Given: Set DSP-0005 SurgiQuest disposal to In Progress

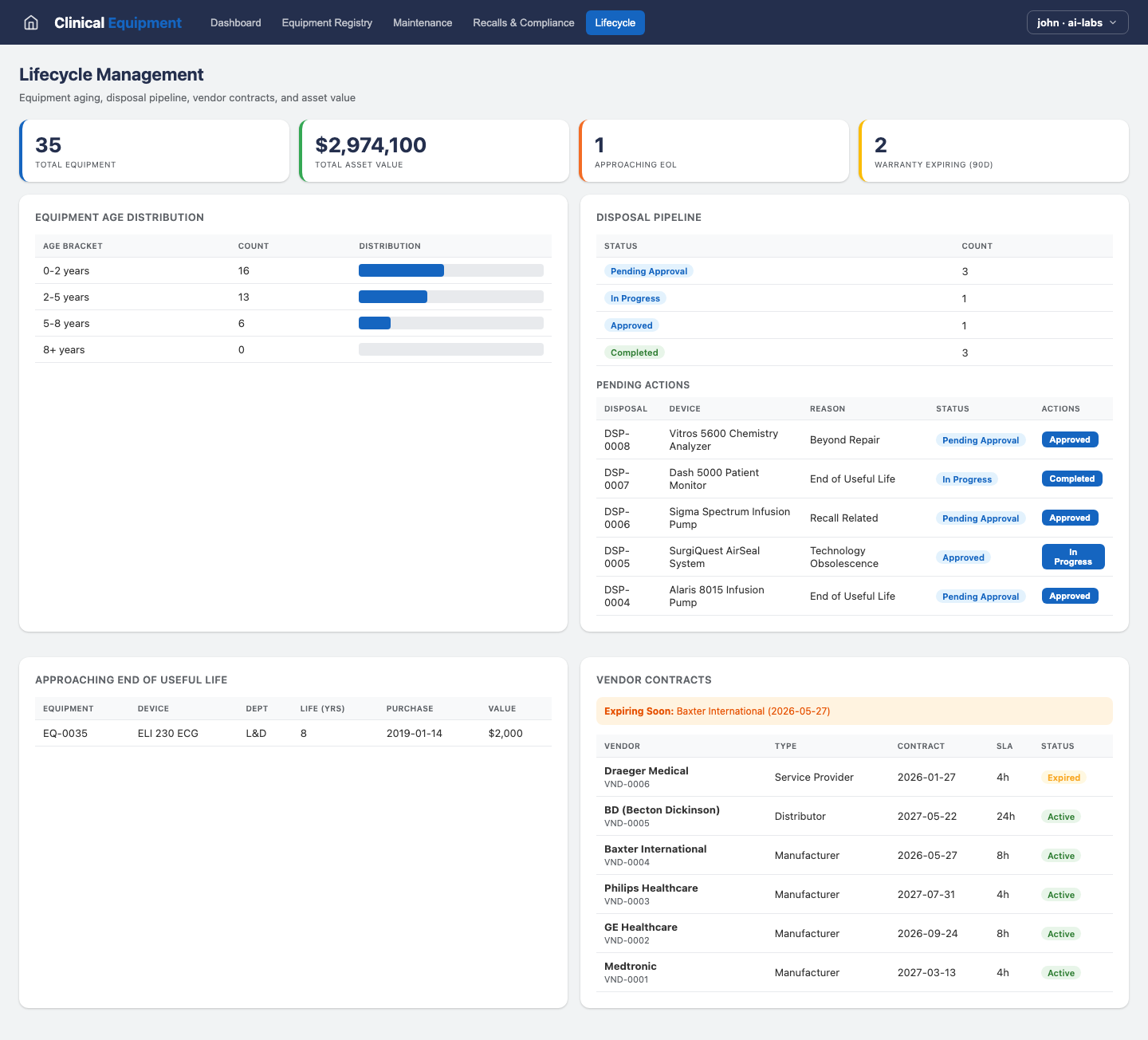Looking at the screenshot, I should (1072, 557).
